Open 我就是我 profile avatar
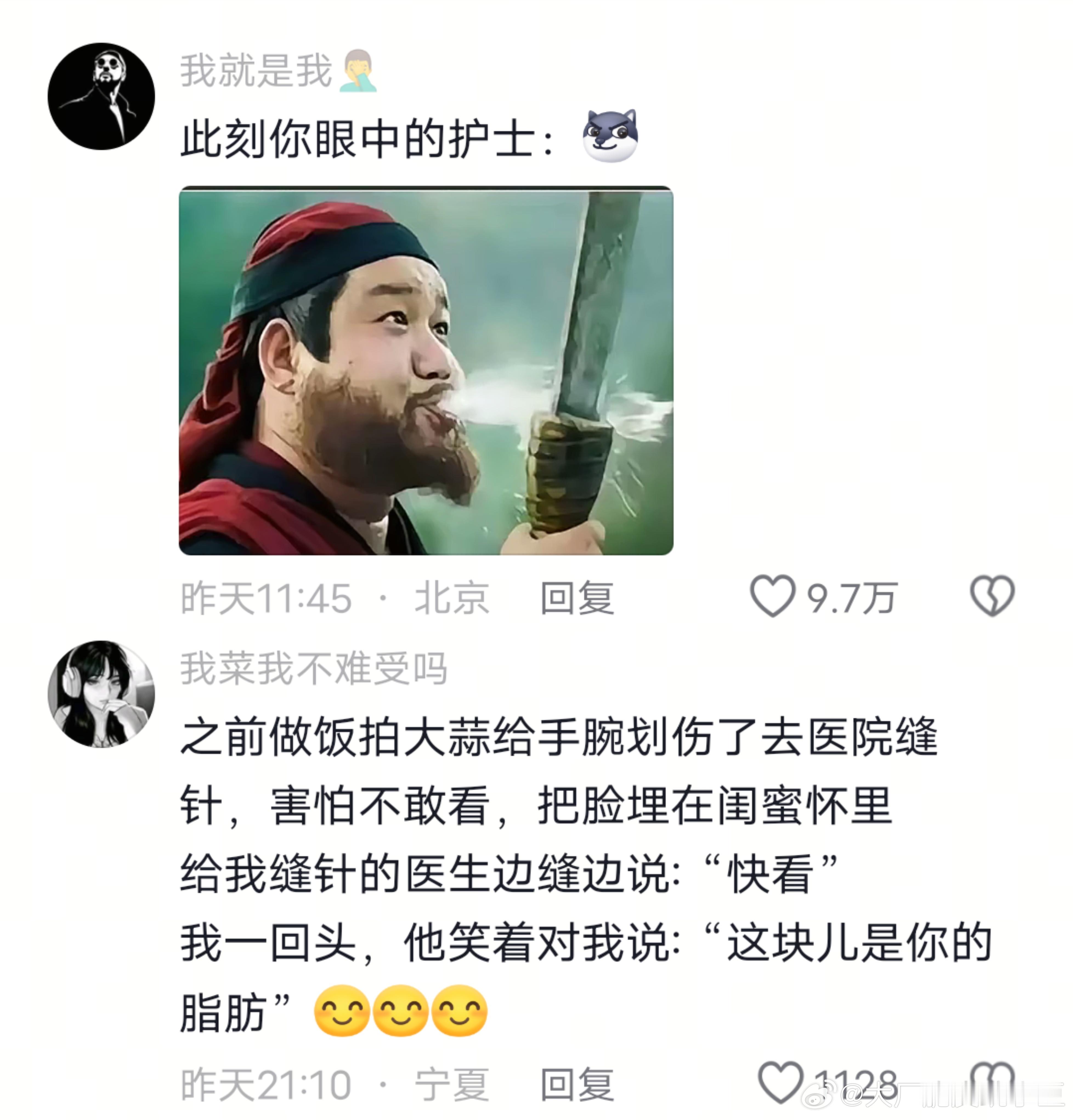 pos(101,96)
